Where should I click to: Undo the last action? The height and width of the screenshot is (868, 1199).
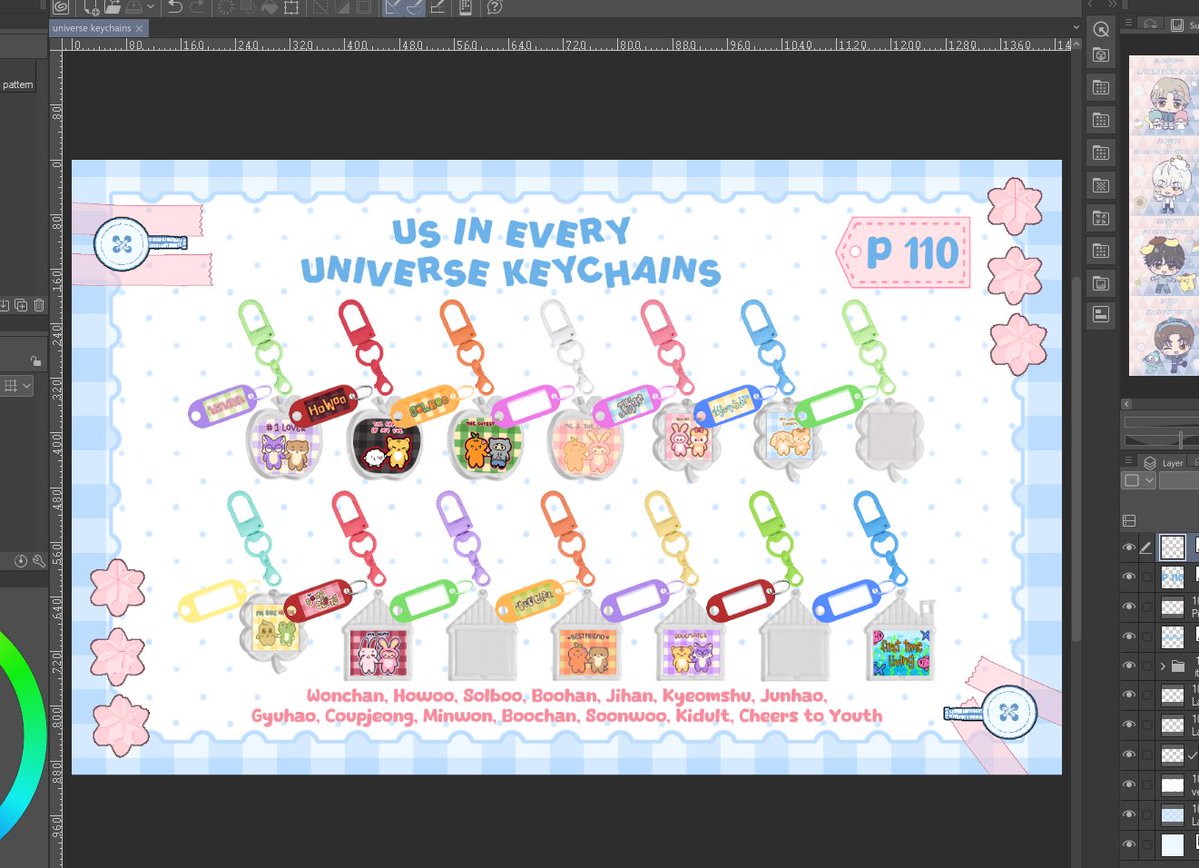175,7
